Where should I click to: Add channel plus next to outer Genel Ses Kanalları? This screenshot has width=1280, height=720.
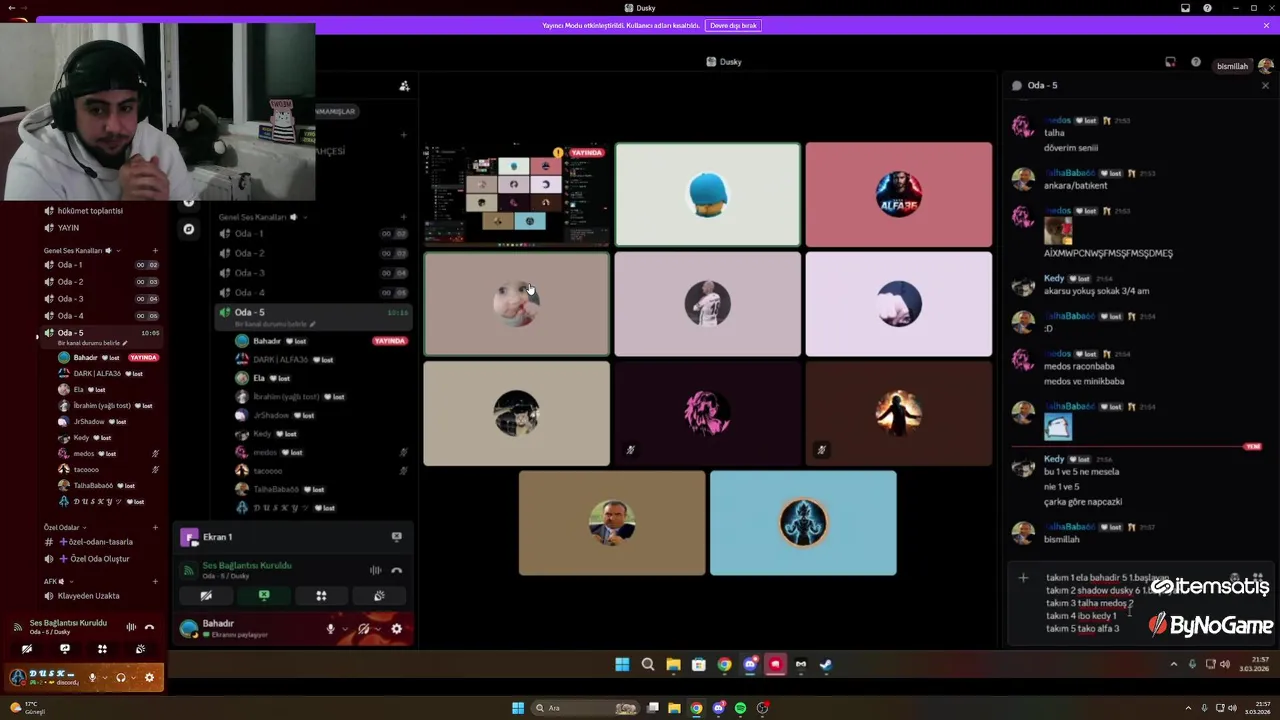155,251
